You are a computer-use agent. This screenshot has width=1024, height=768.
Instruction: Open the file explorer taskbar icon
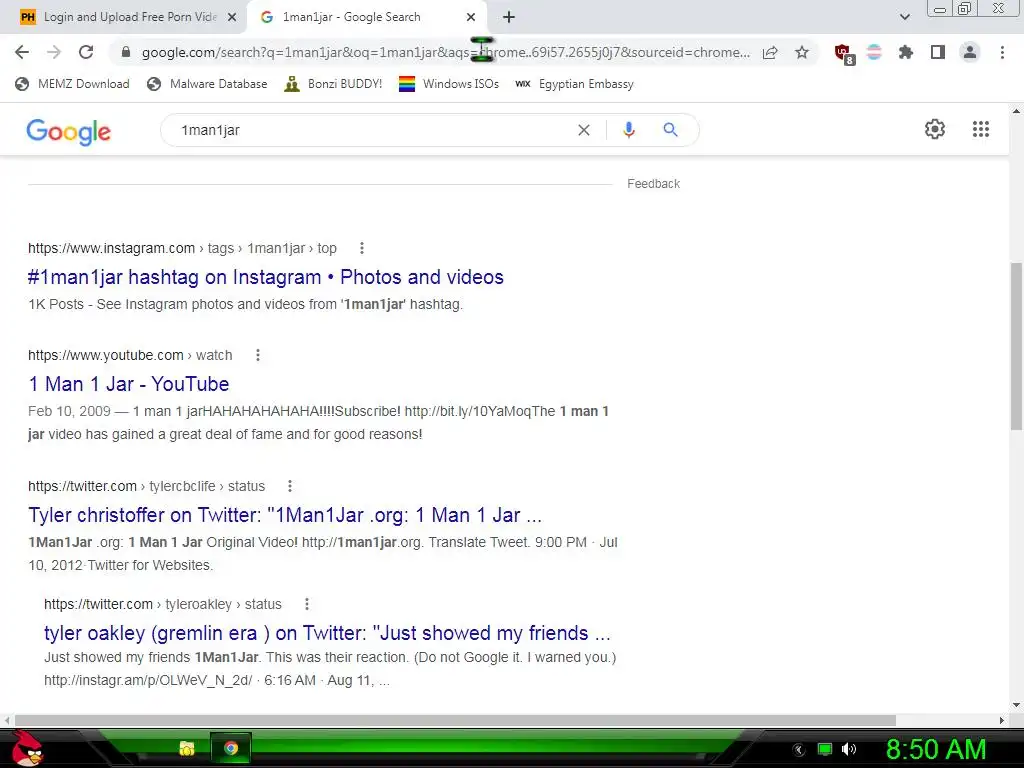click(x=187, y=748)
